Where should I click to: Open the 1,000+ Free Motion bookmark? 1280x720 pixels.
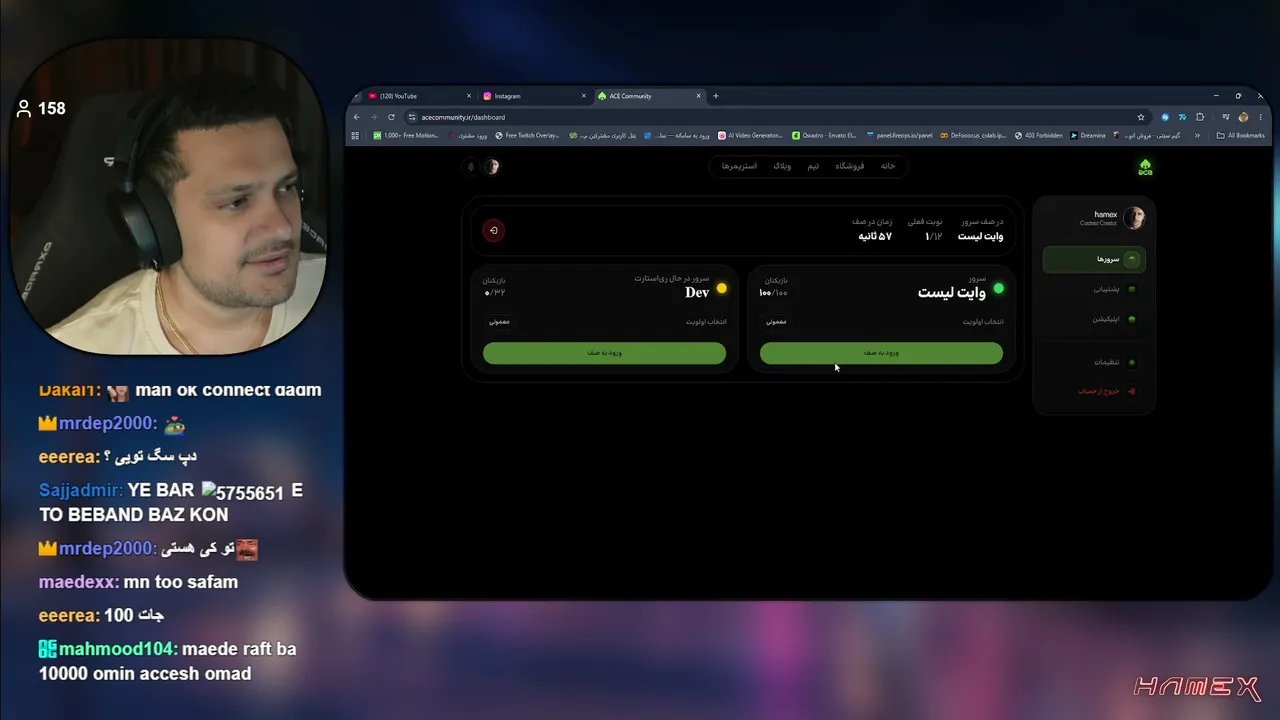[406, 135]
